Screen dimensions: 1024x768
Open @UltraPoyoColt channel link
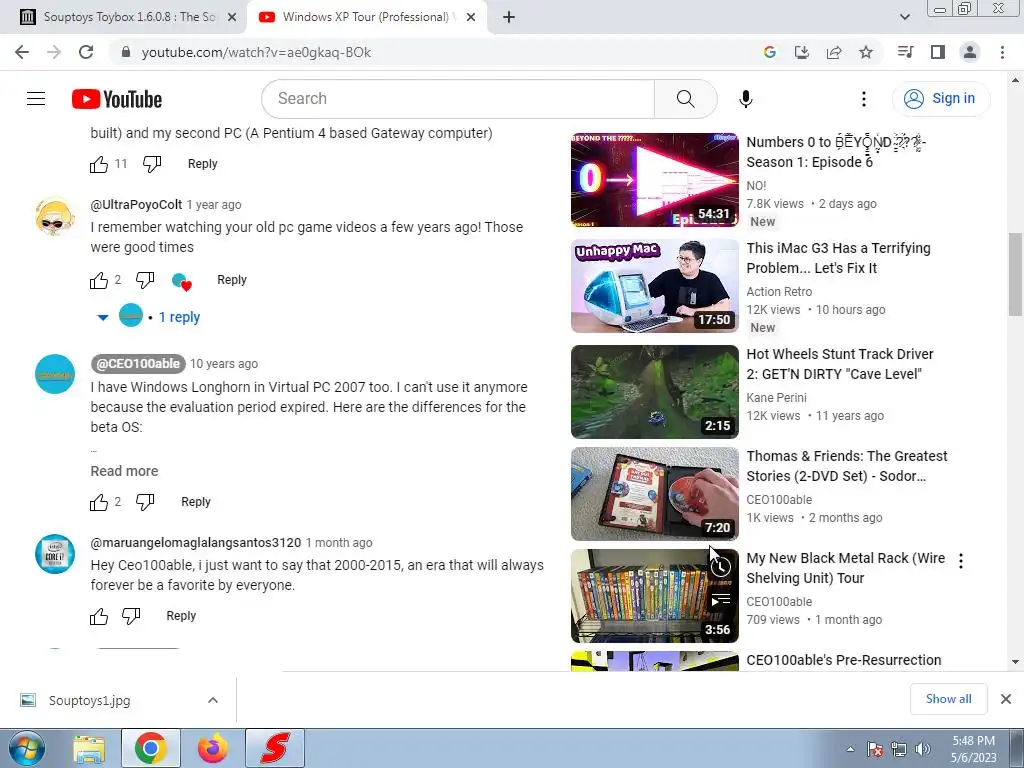pyautogui.click(x=136, y=204)
